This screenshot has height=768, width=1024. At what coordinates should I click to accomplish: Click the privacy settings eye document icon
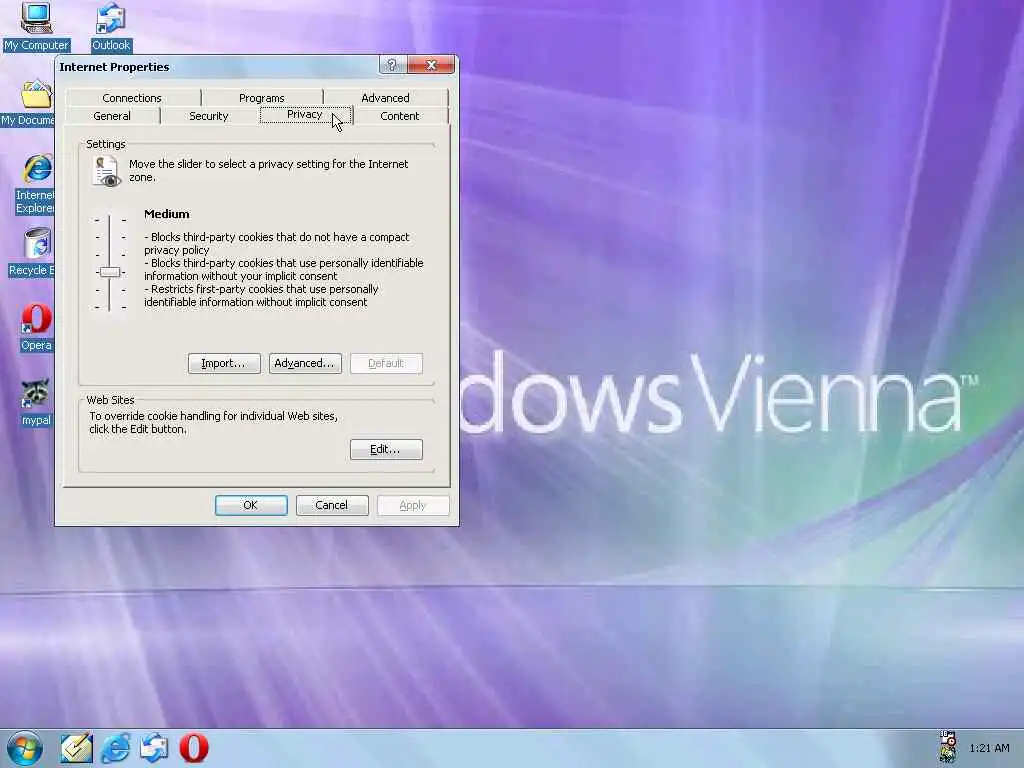click(106, 172)
